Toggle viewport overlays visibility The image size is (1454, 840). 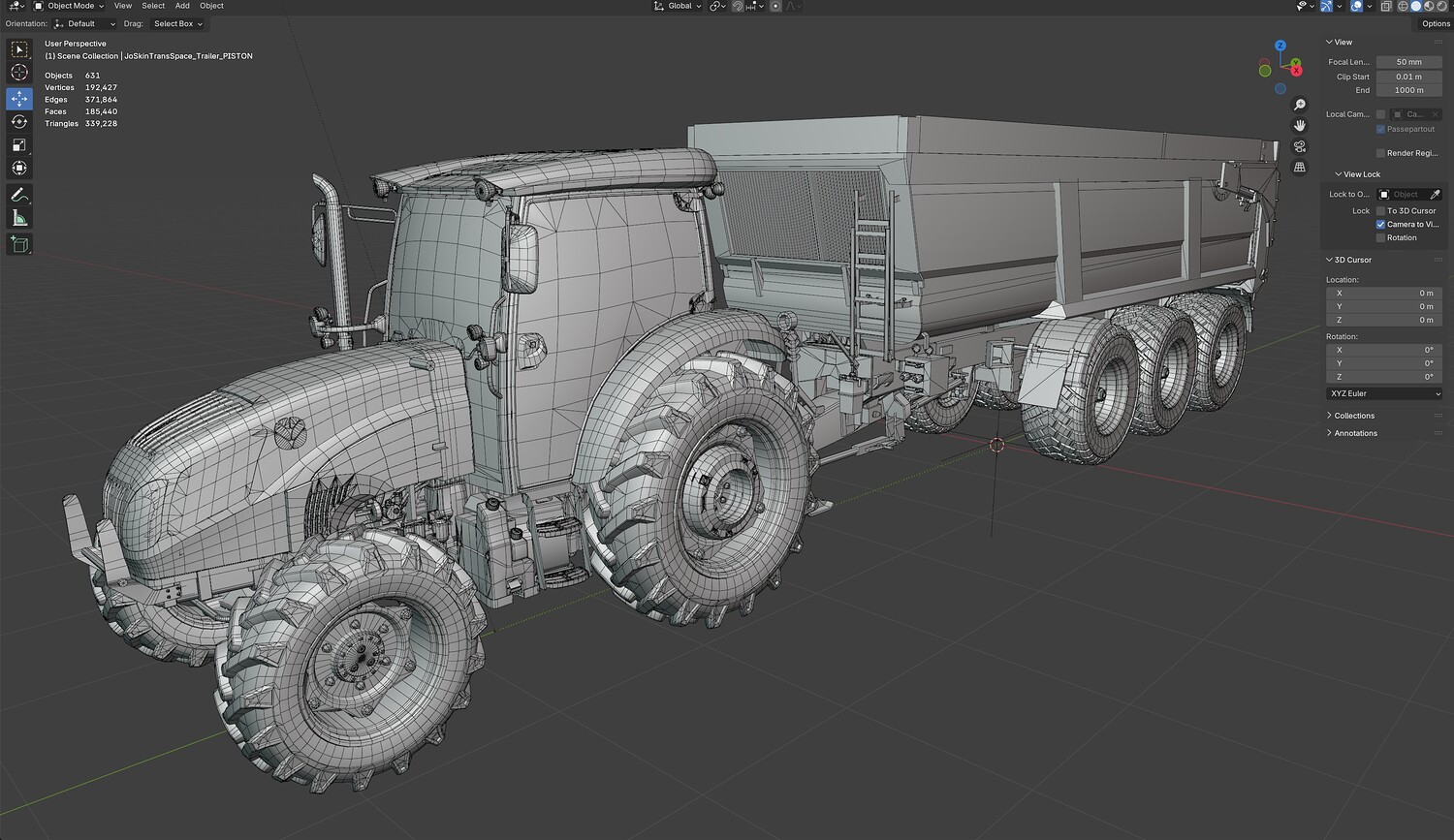[x=1356, y=6]
